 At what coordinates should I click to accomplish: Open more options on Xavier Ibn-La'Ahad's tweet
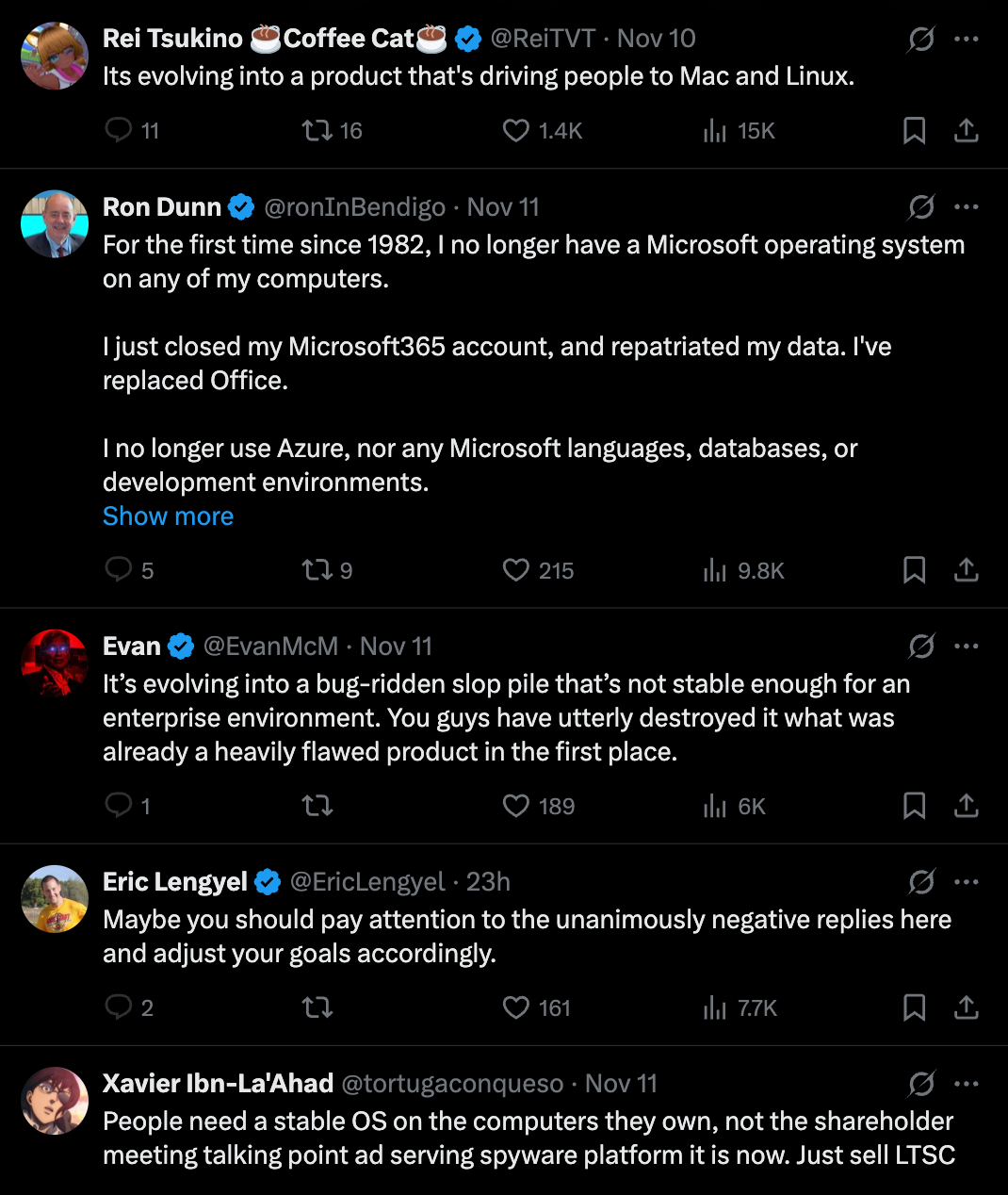point(966,1084)
